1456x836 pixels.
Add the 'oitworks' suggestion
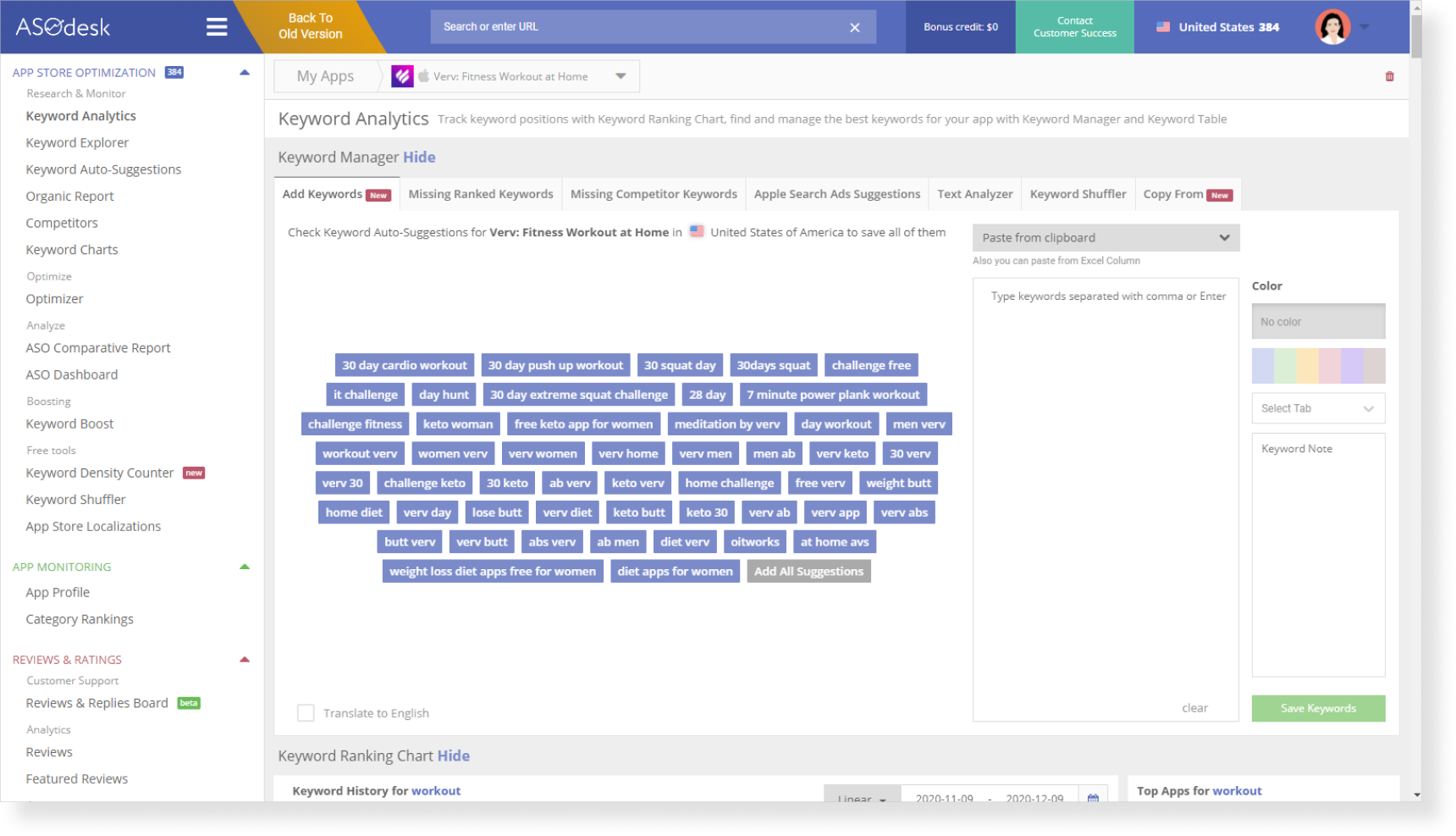tap(754, 542)
